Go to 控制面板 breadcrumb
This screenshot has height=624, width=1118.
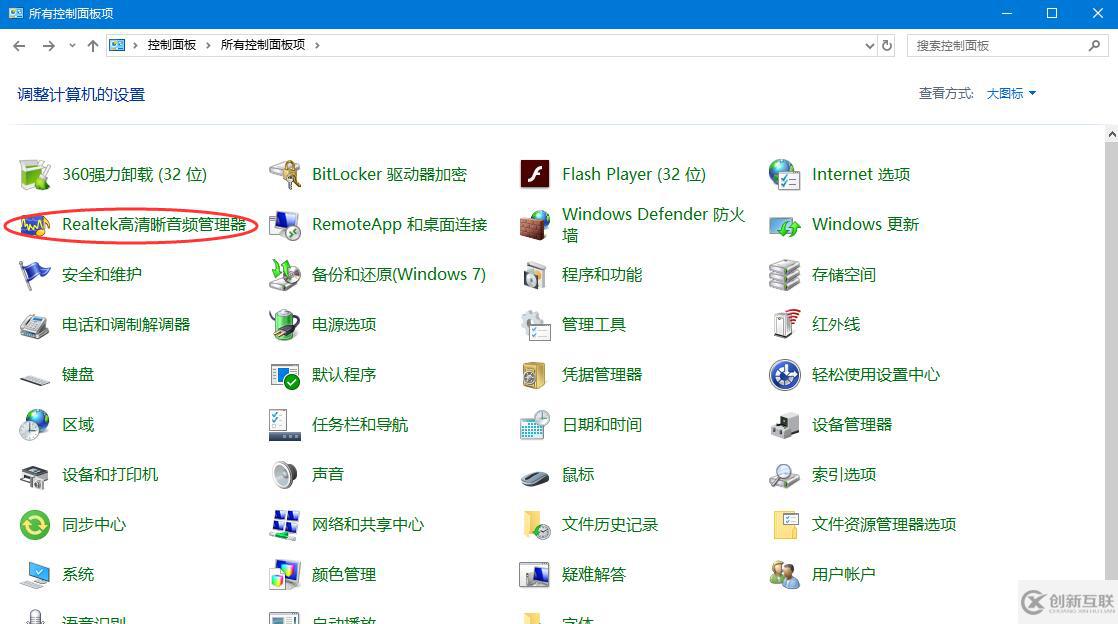coord(172,45)
